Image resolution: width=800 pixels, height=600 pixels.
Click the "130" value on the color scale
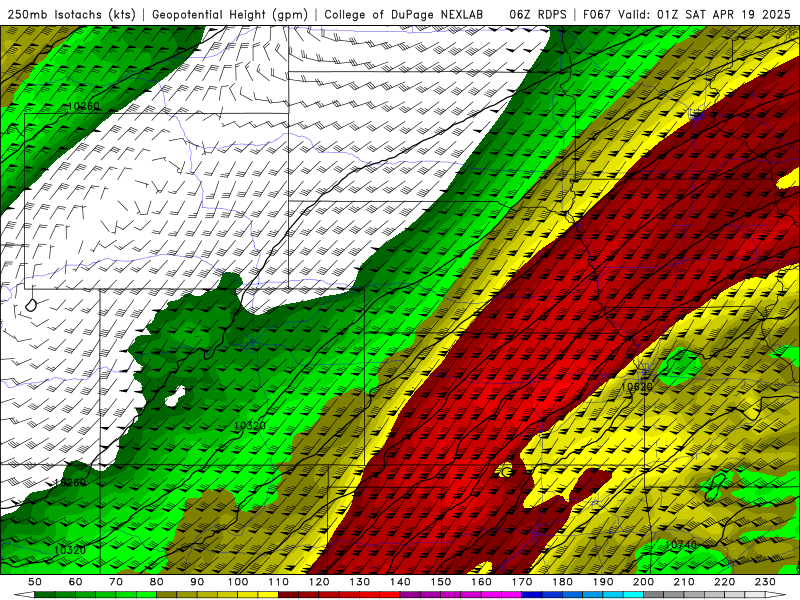click(360, 582)
